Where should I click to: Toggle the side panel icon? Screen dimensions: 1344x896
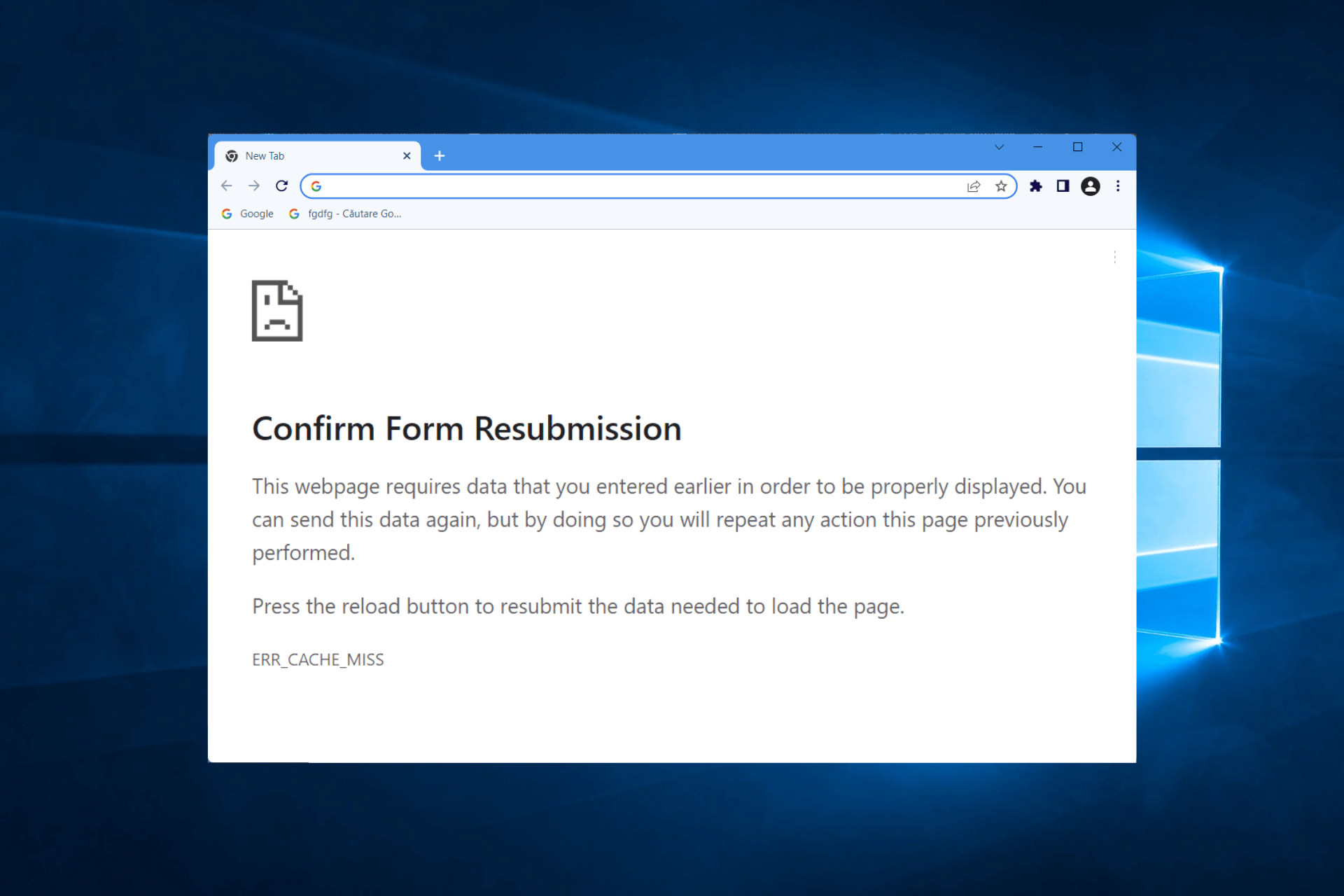(x=1063, y=186)
